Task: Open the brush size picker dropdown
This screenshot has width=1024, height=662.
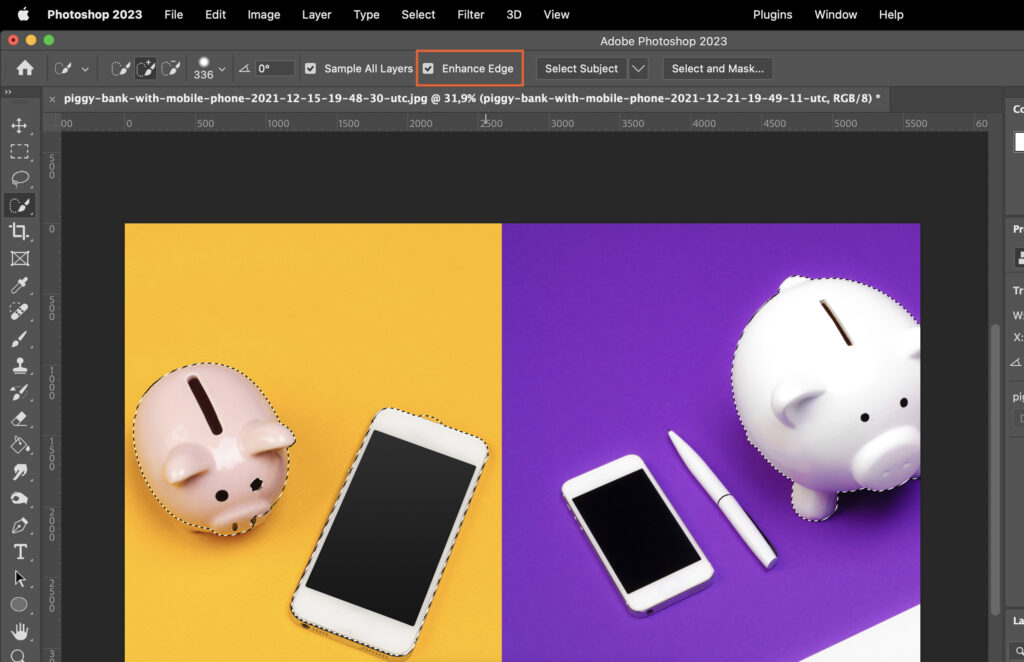Action: [x=221, y=68]
